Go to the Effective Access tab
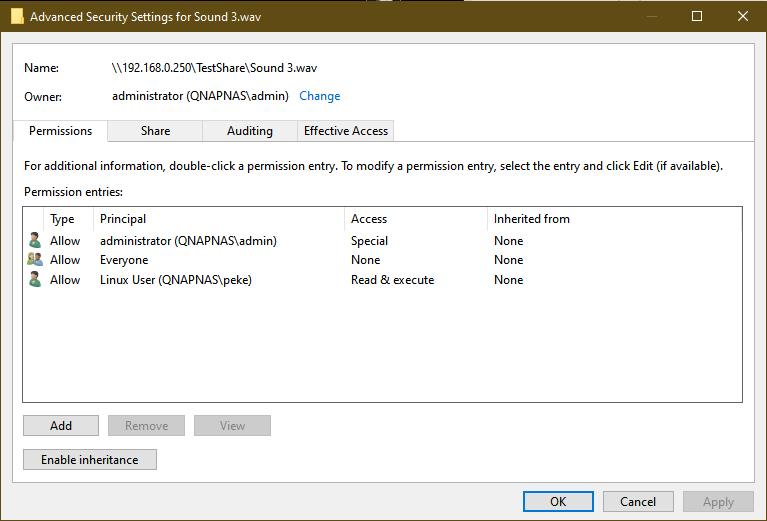Image resolution: width=767 pixels, height=521 pixels. click(x=346, y=131)
